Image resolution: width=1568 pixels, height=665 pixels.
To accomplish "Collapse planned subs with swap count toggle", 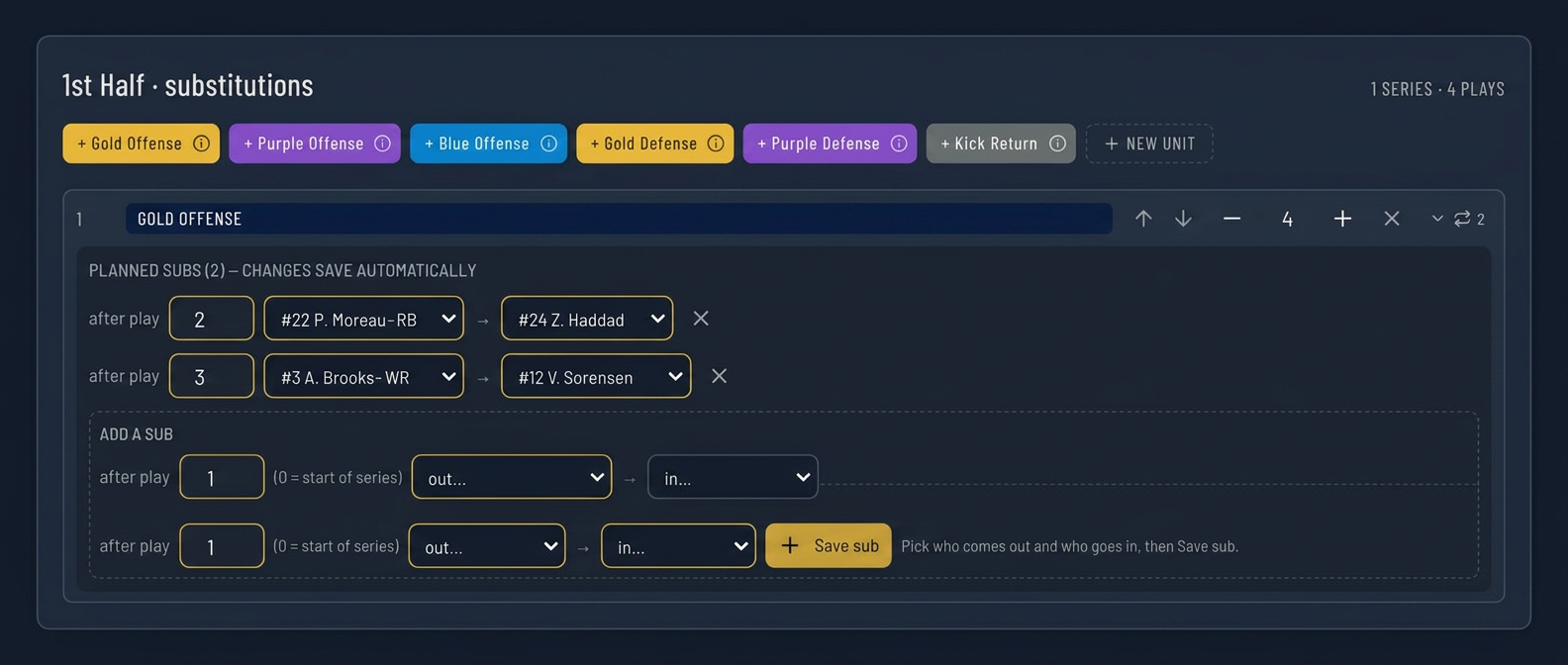I will pos(1458,219).
